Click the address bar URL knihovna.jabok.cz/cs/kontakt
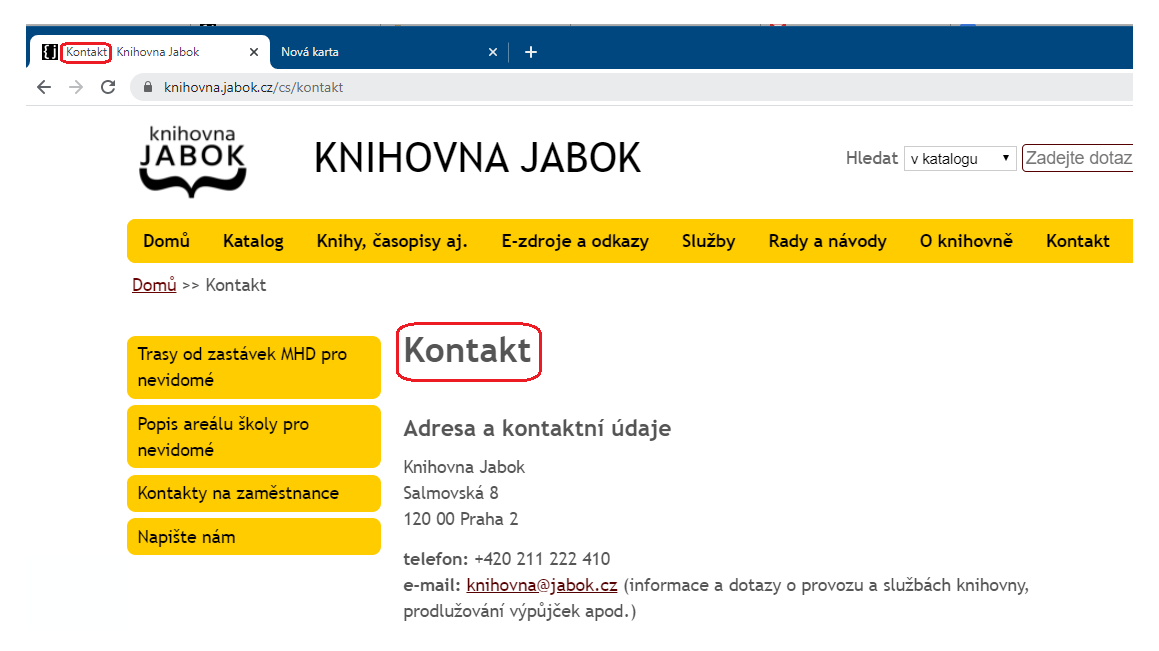Image resolution: width=1159 pixels, height=651 pixels. pyautogui.click(x=254, y=87)
